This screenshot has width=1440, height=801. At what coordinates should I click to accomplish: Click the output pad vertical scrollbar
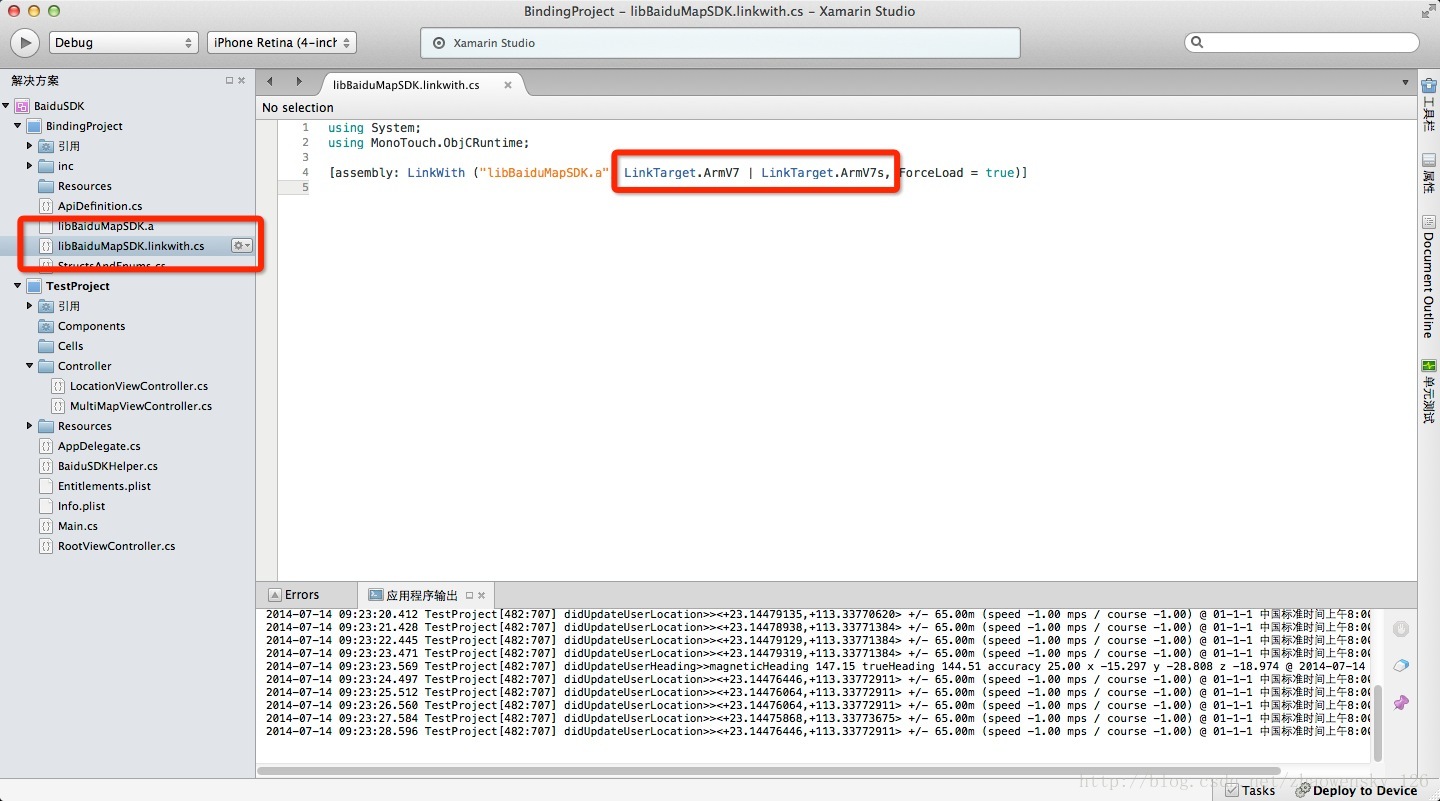[x=1376, y=723]
